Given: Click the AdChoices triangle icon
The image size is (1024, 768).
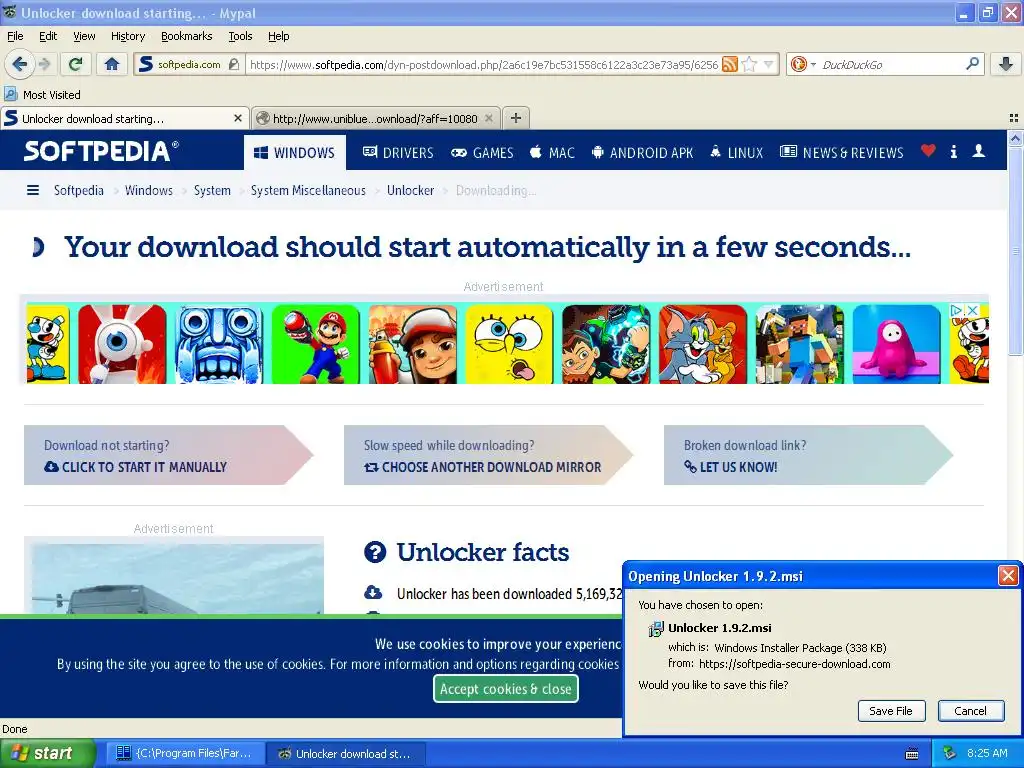Looking at the screenshot, I should coord(957,311).
